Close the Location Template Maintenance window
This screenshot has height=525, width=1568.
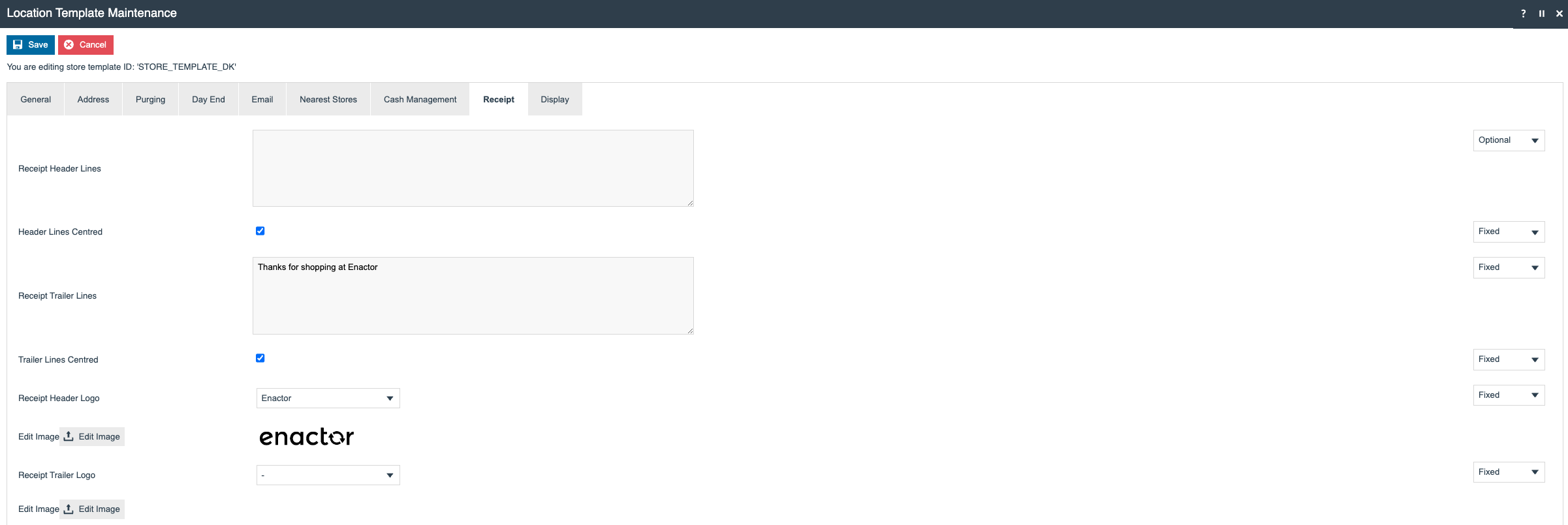[x=1559, y=14]
